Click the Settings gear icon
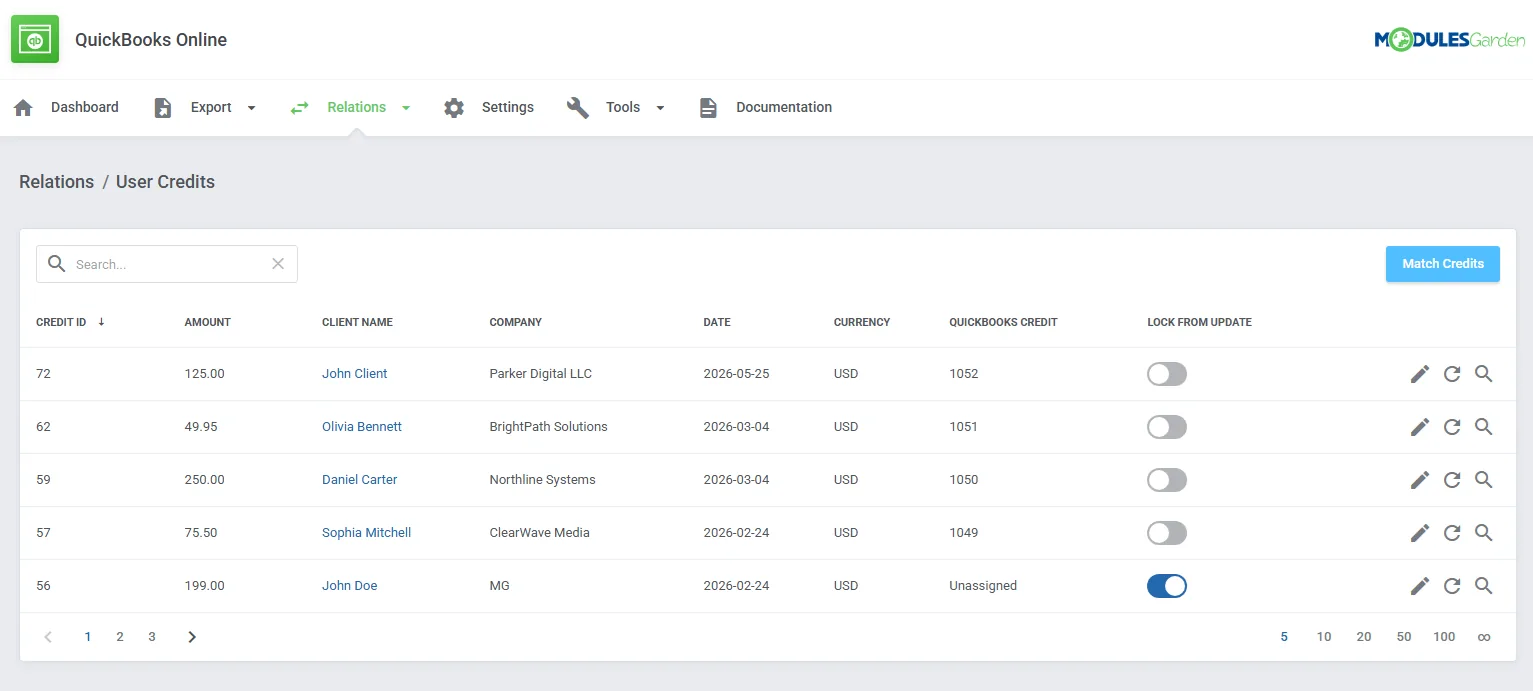Viewport: 1533px width, 691px height. [x=454, y=107]
